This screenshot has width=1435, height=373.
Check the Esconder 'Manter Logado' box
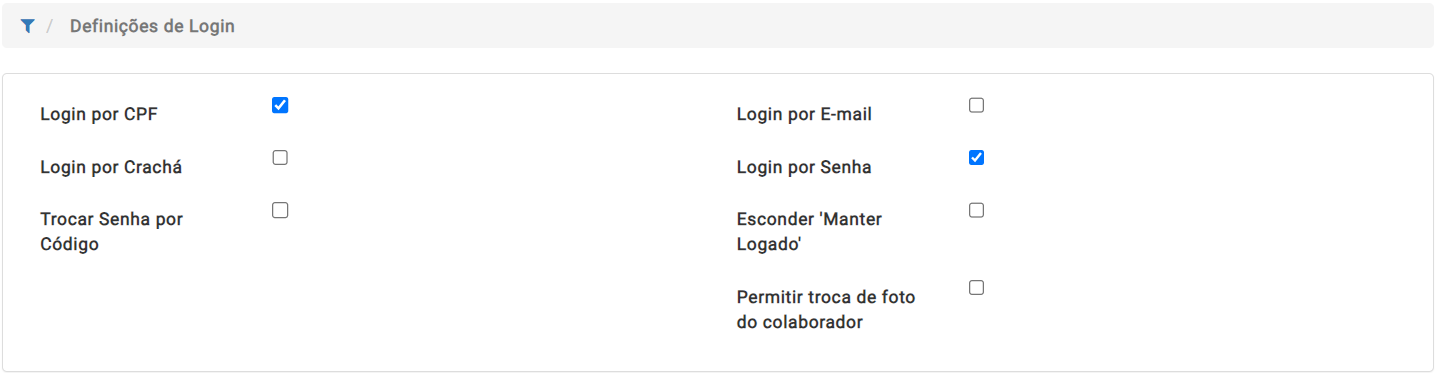pos(977,210)
